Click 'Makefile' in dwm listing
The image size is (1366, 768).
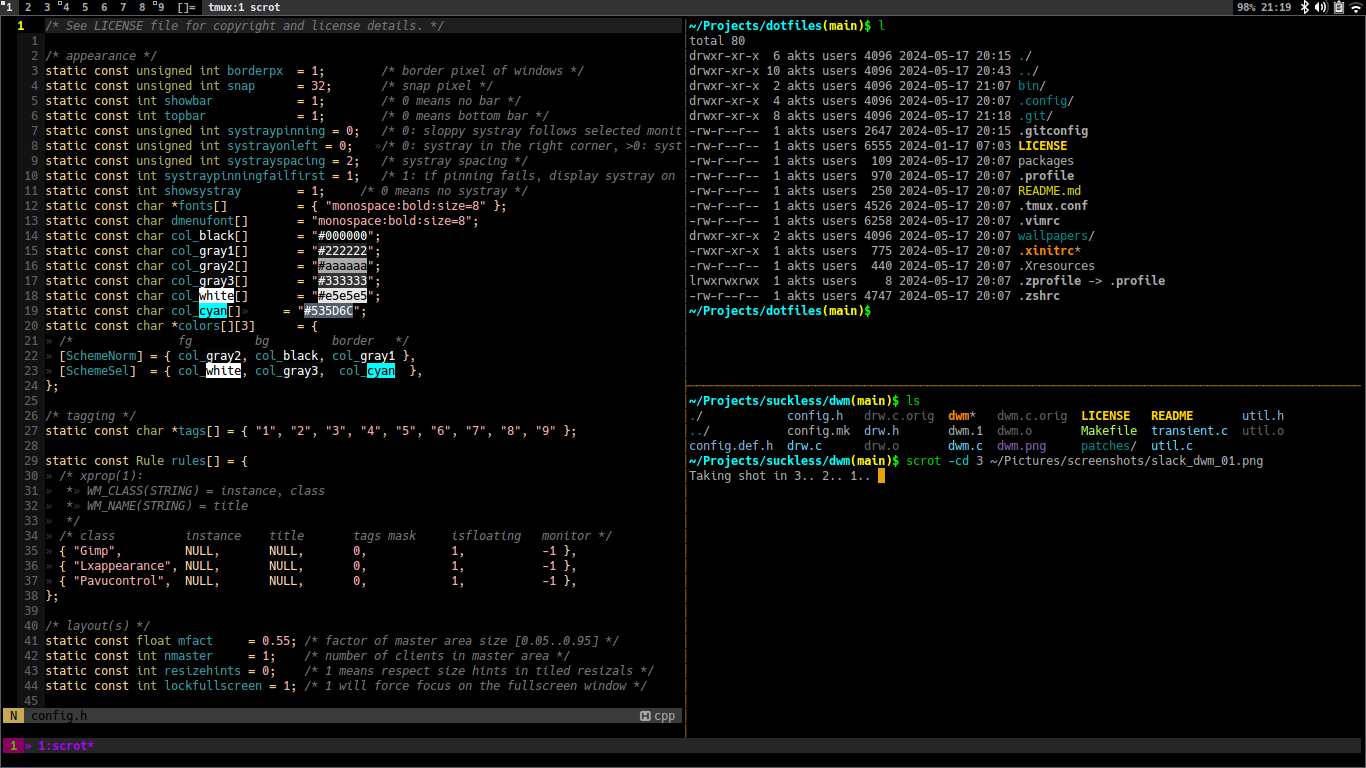[x=1109, y=431]
